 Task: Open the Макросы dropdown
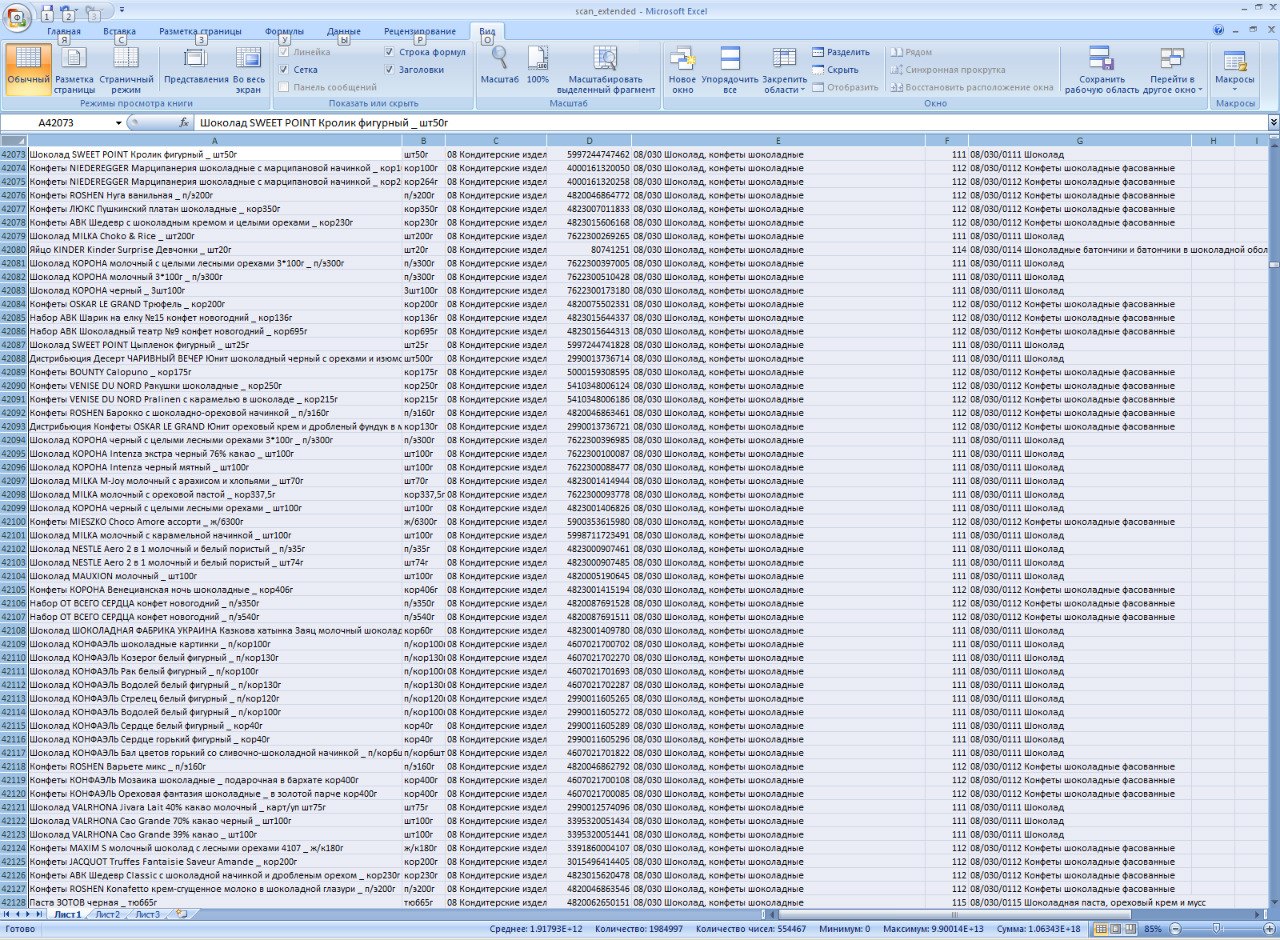[1235, 70]
